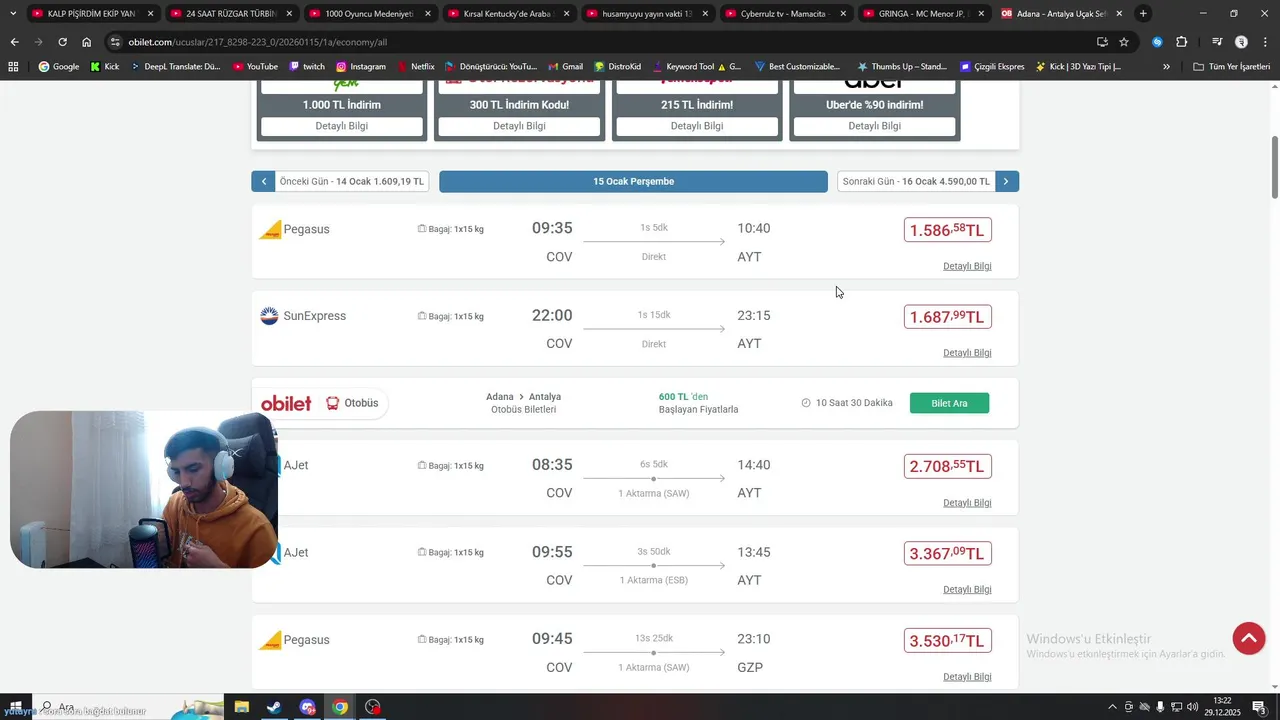1280x720 pixels.
Task: Click Sonraki Gün 16 Ocak button
Action: (928, 181)
